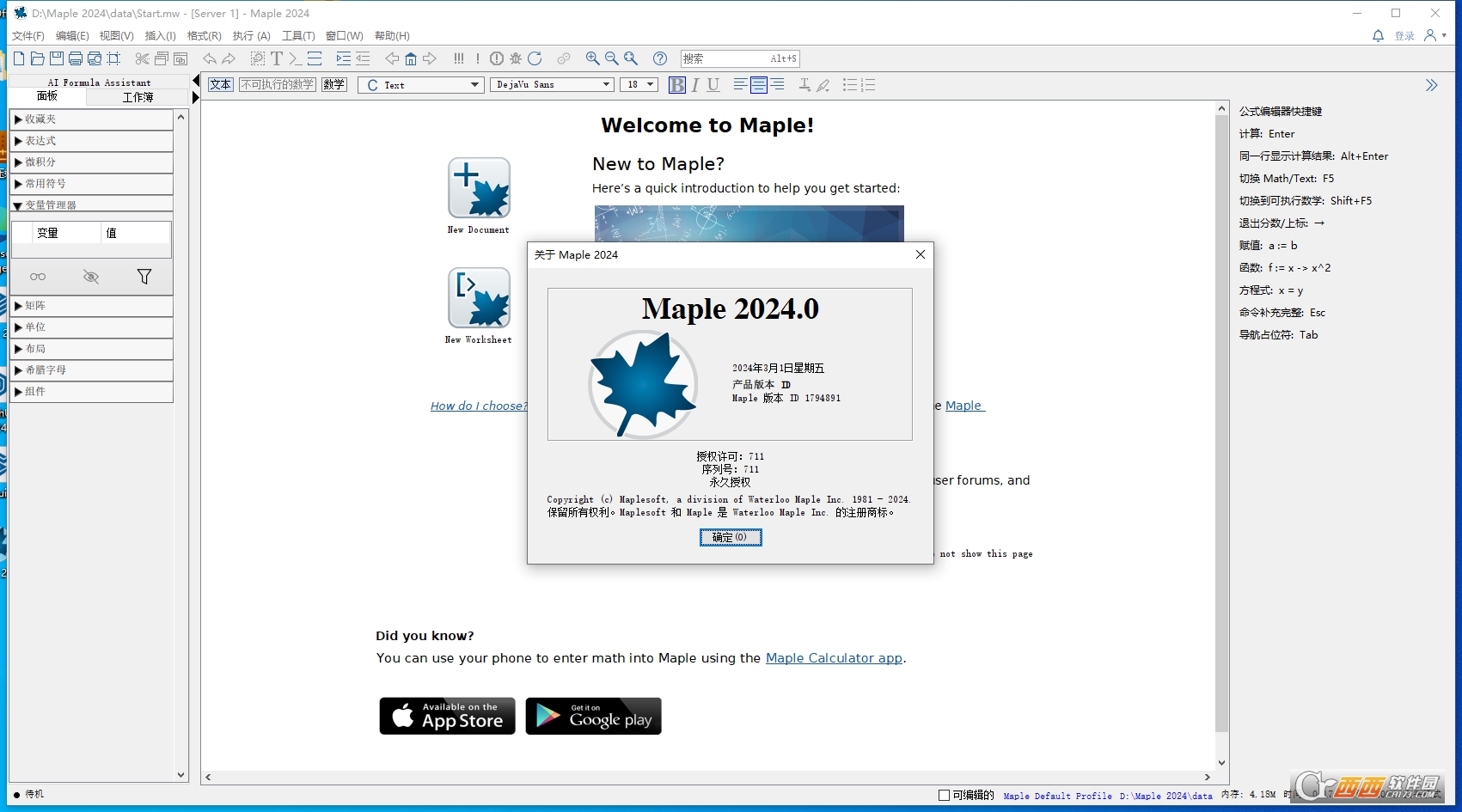Image resolution: width=1462 pixels, height=812 pixels.
Task: Open the 编辑(E) menu
Action: (72, 36)
